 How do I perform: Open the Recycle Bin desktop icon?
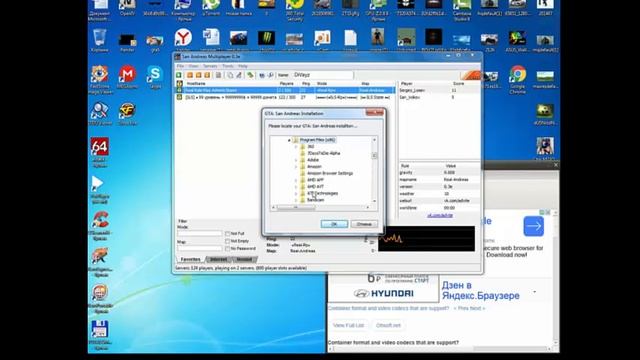pyautogui.click(x=100, y=40)
